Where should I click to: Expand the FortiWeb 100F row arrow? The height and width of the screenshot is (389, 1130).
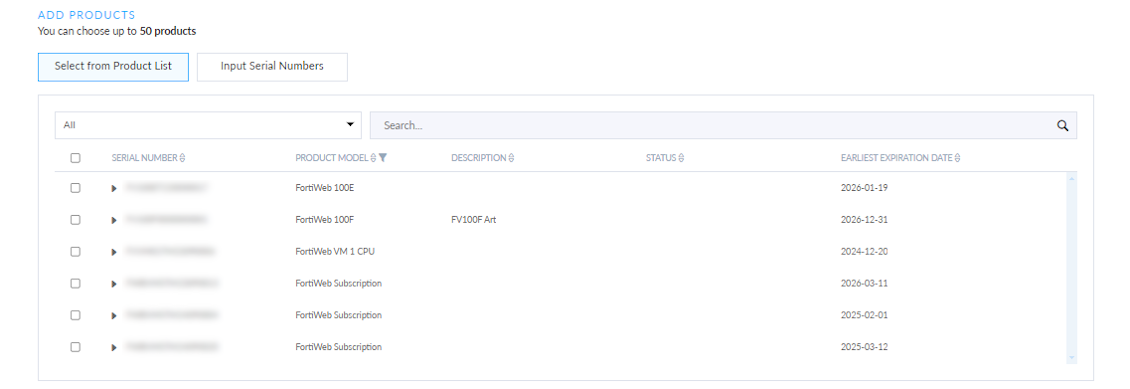(114, 220)
